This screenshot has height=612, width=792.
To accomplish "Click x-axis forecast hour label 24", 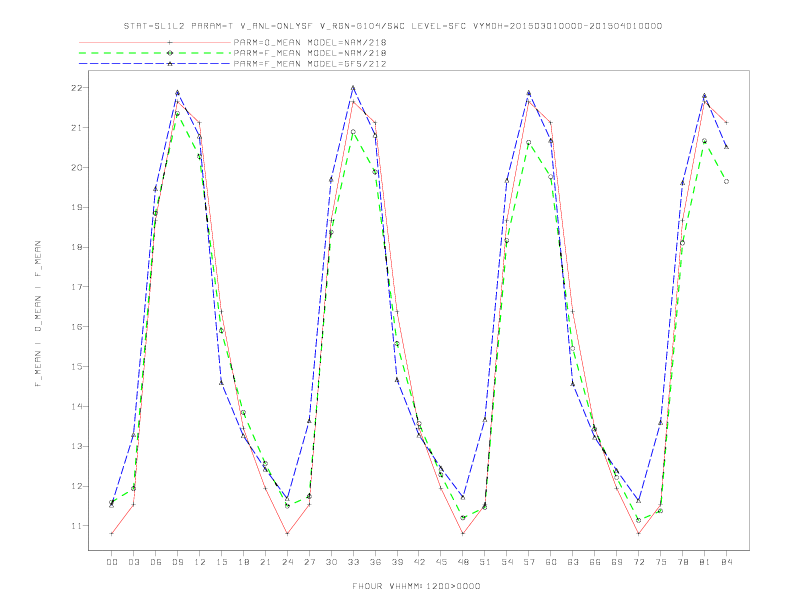I will point(287,562).
